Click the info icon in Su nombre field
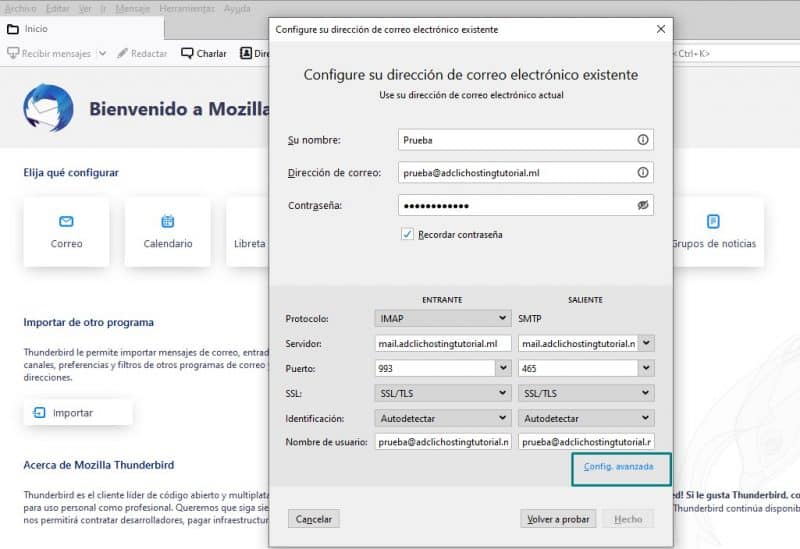Viewport: 800px width, 549px height. 642,140
